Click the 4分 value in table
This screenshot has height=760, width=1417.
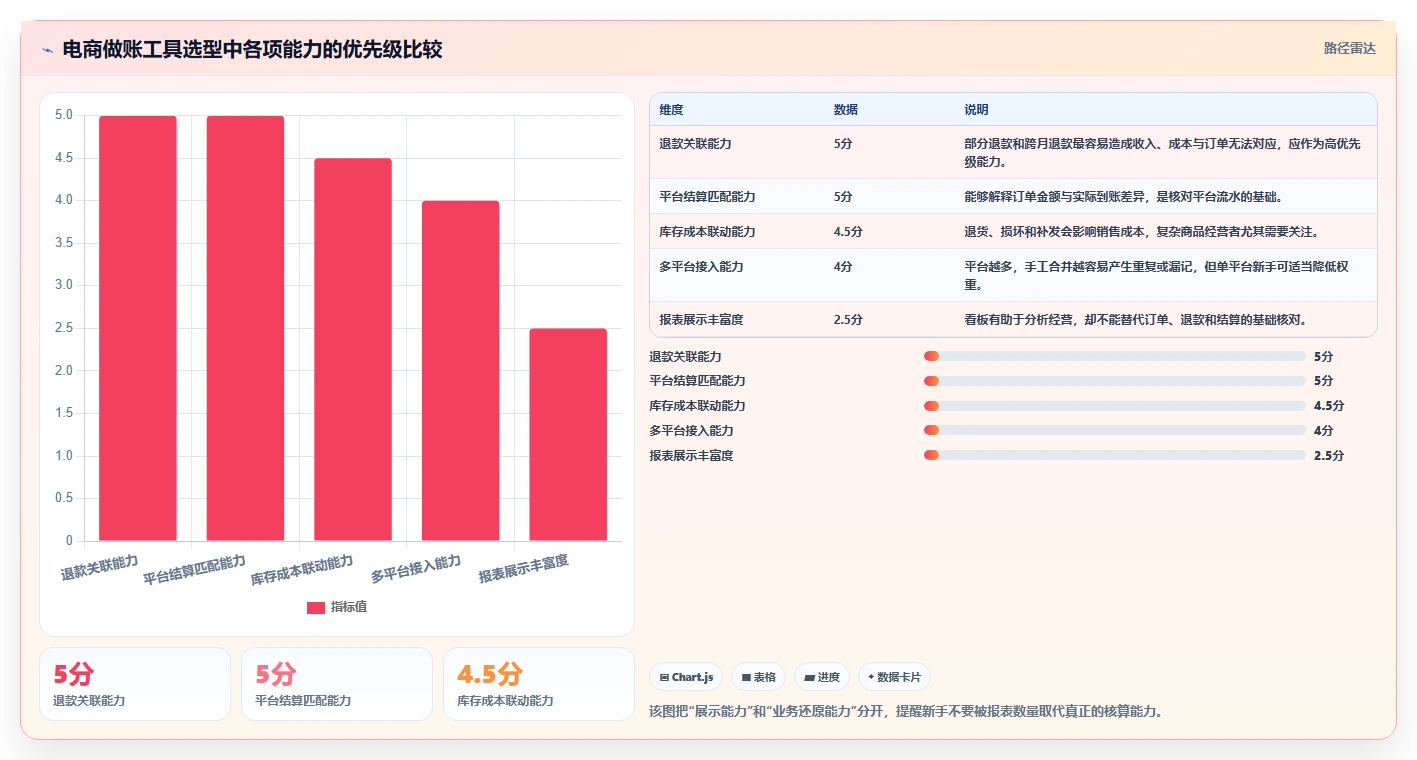[843, 267]
